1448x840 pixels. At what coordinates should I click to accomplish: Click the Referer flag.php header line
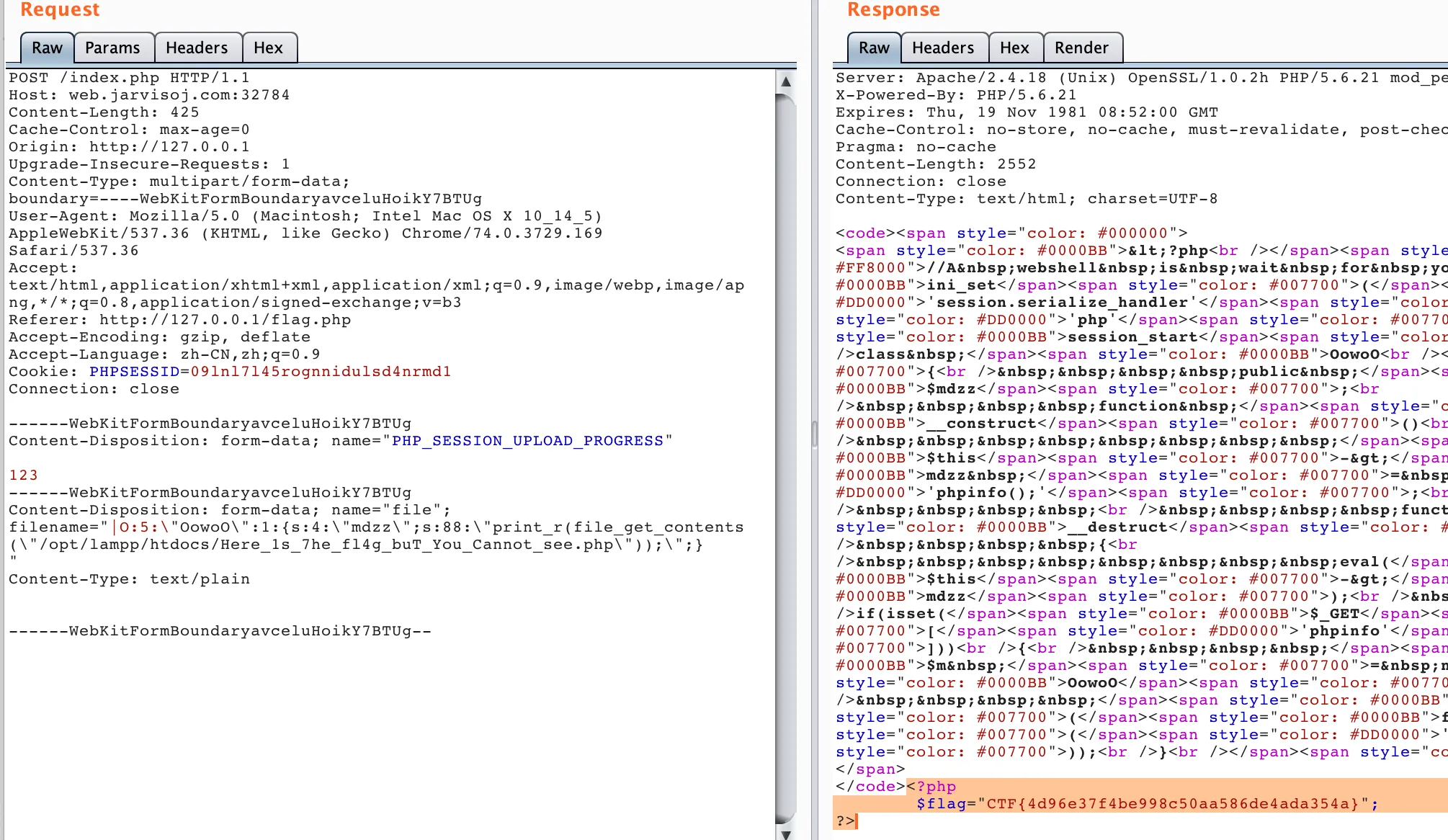180,320
